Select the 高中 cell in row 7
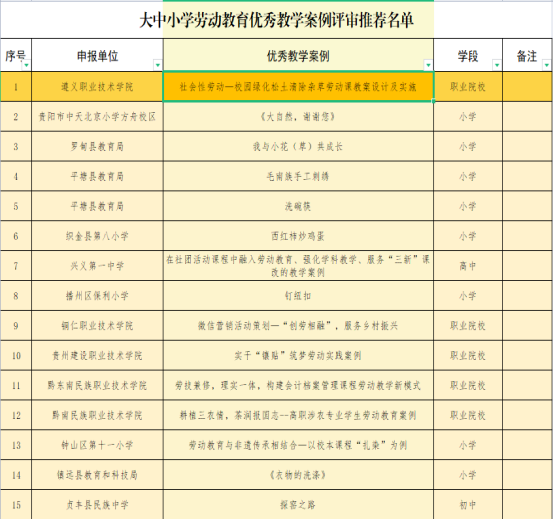This screenshot has height=519, width=554. click(x=468, y=266)
